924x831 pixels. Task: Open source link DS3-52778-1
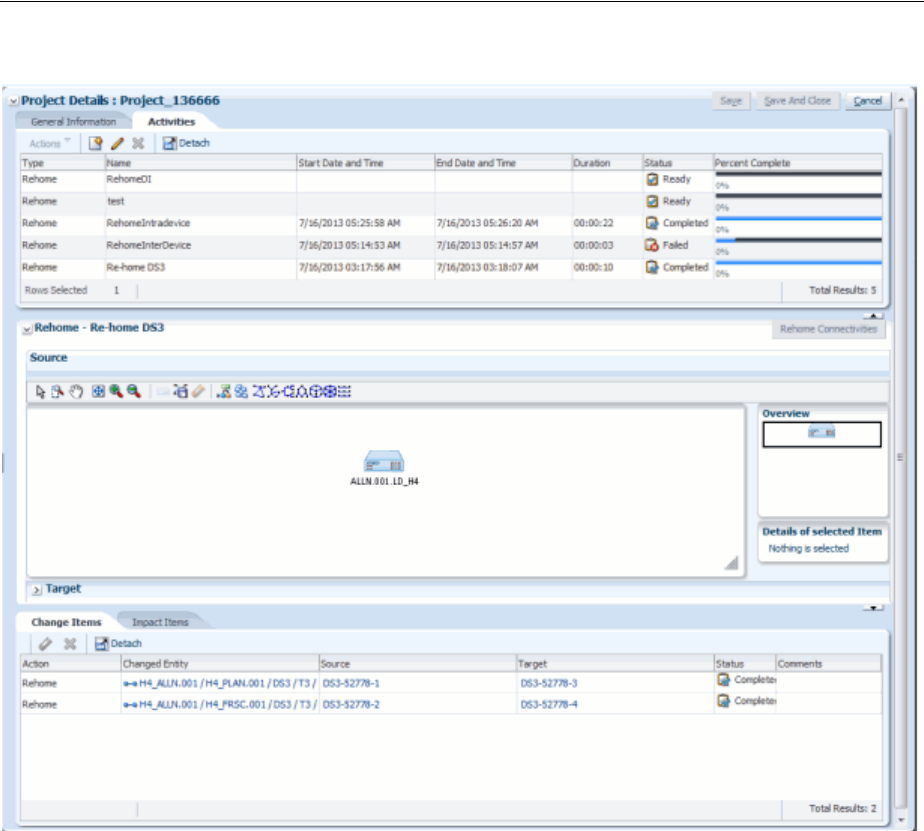pyautogui.click(x=351, y=684)
